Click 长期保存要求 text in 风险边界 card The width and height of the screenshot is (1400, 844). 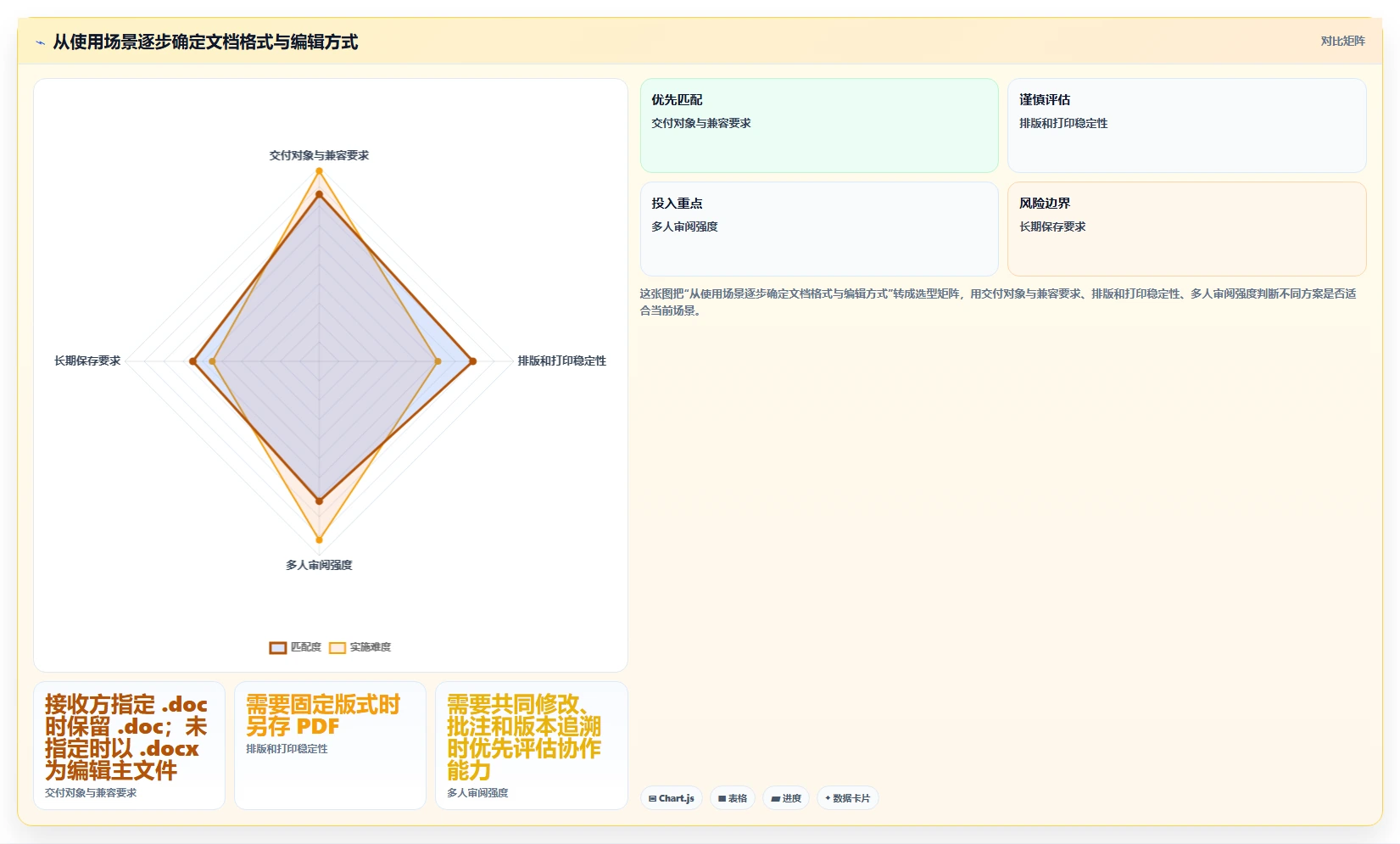point(1052,226)
